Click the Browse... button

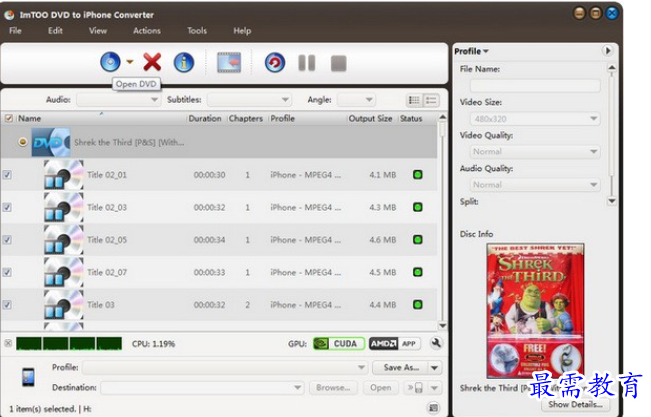(x=333, y=388)
